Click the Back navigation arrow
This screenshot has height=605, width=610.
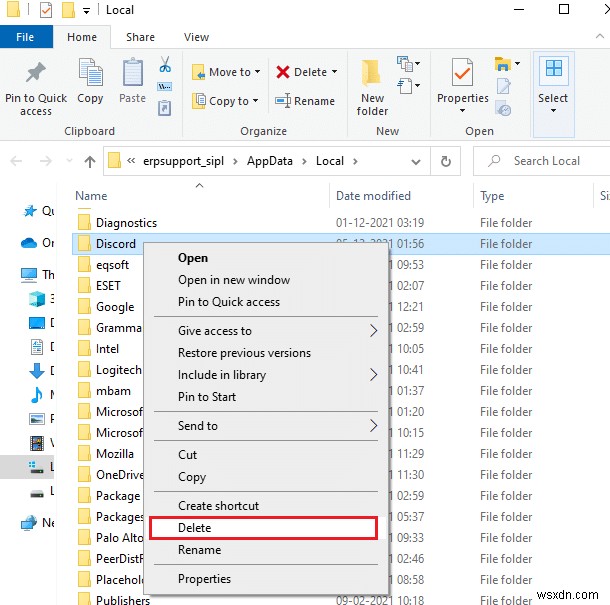click(x=16, y=161)
